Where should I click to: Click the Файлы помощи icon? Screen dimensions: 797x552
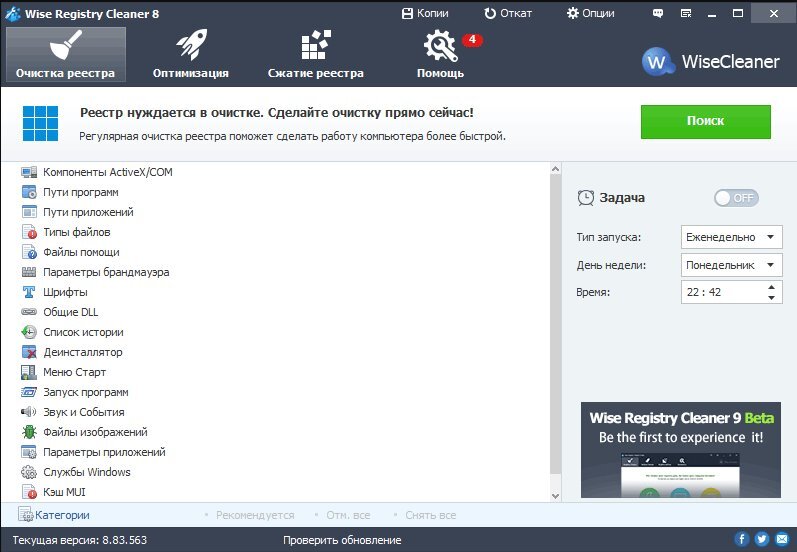pyautogui.click(x=29, y=252)
